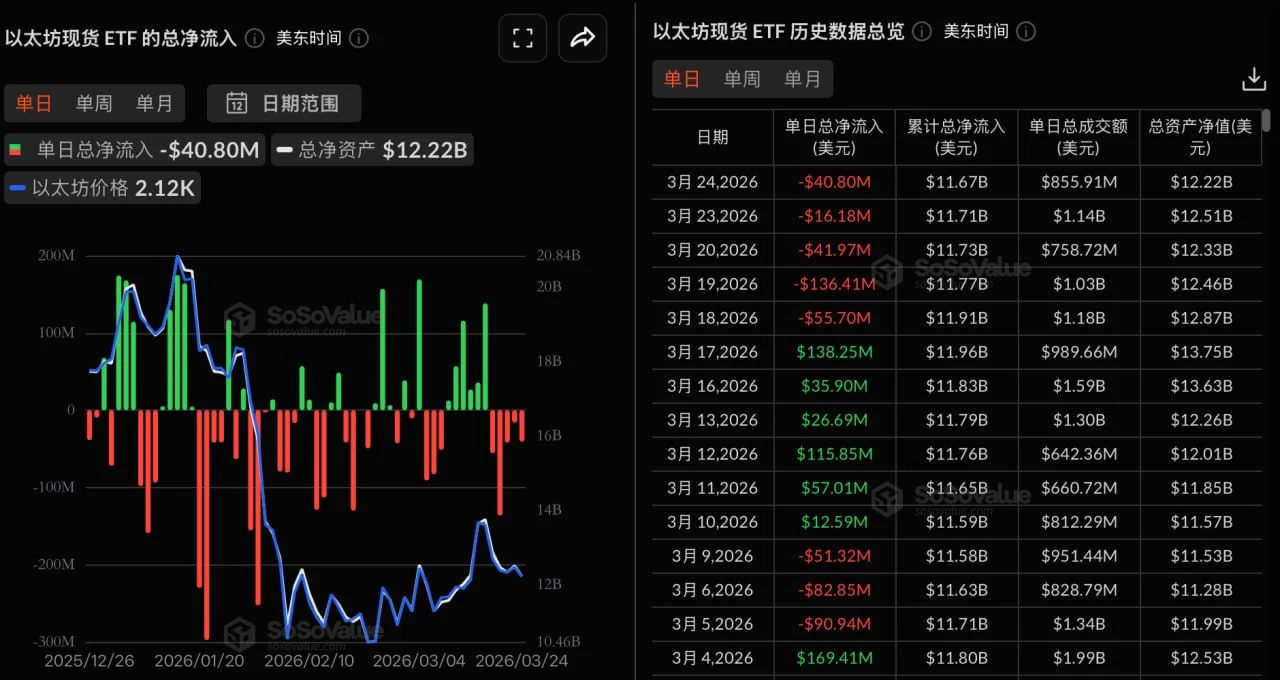
Task: Select the 3月 12,2026 date cell
Action: click(712, 454)
